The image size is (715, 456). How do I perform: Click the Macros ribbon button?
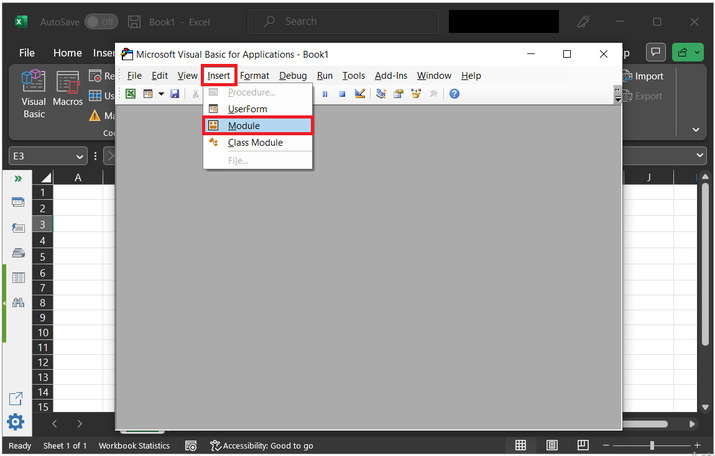point(67,89)
